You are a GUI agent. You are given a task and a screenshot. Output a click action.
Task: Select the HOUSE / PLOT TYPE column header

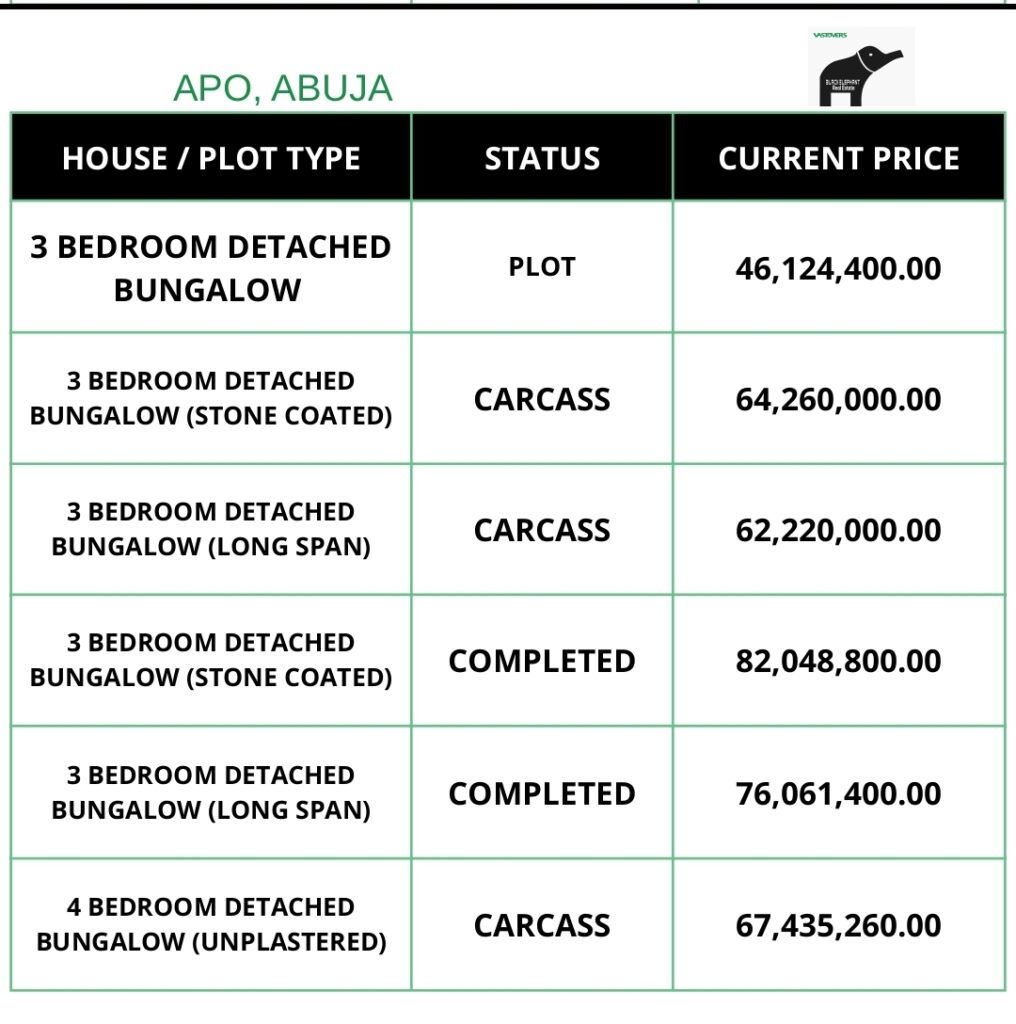pos(211,158)
